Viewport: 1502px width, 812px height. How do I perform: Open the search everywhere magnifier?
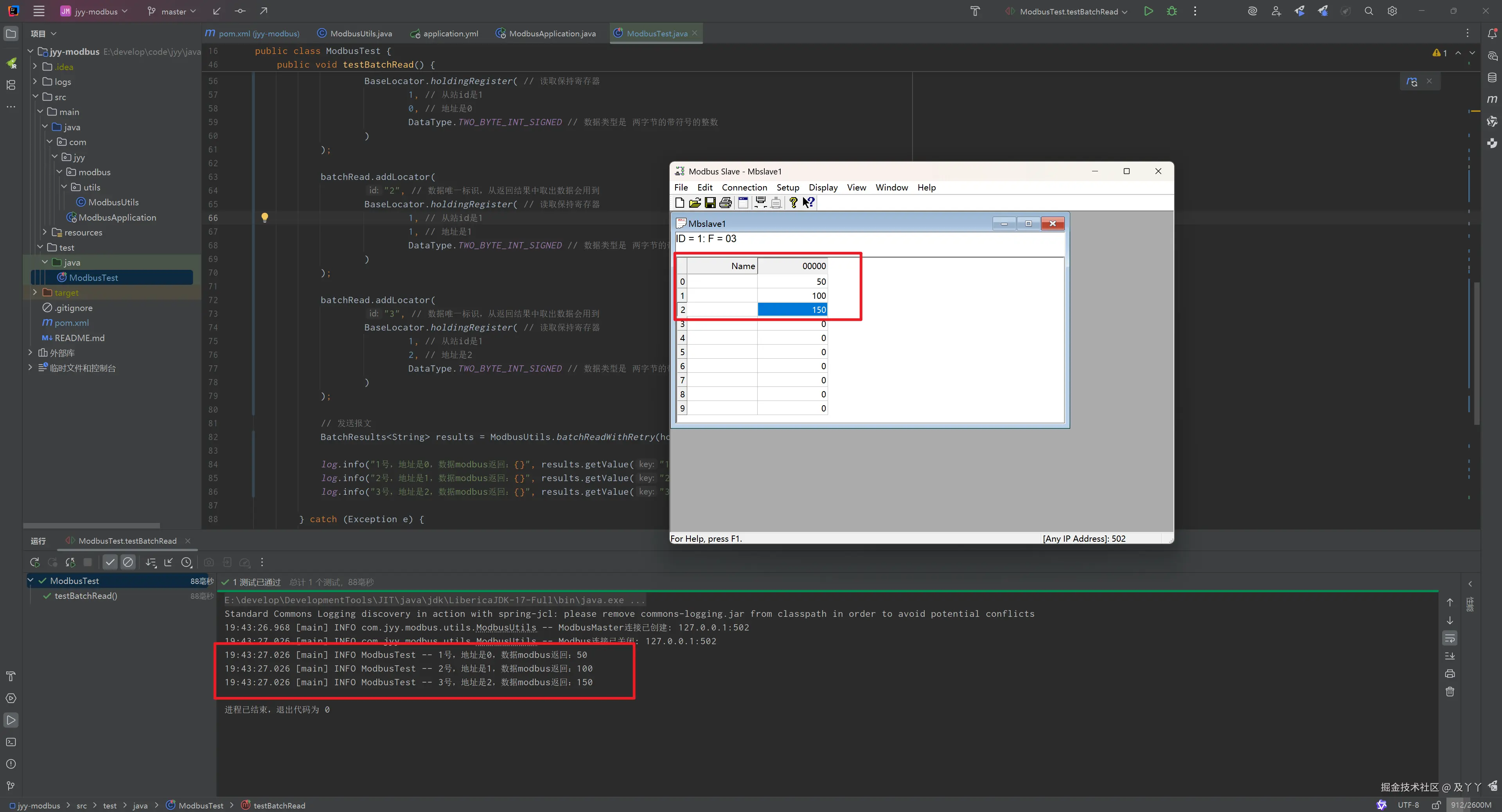coord(1369,11)
